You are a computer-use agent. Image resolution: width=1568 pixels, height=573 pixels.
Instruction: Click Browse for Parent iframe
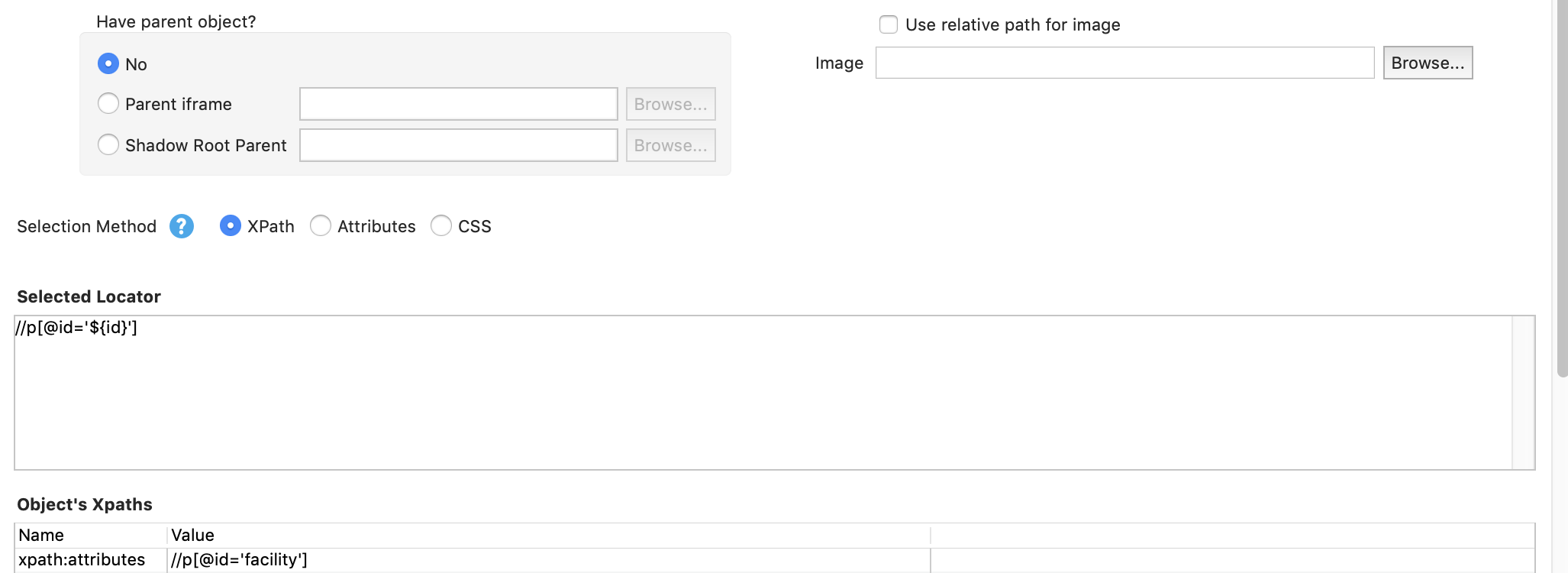(670, 104)
